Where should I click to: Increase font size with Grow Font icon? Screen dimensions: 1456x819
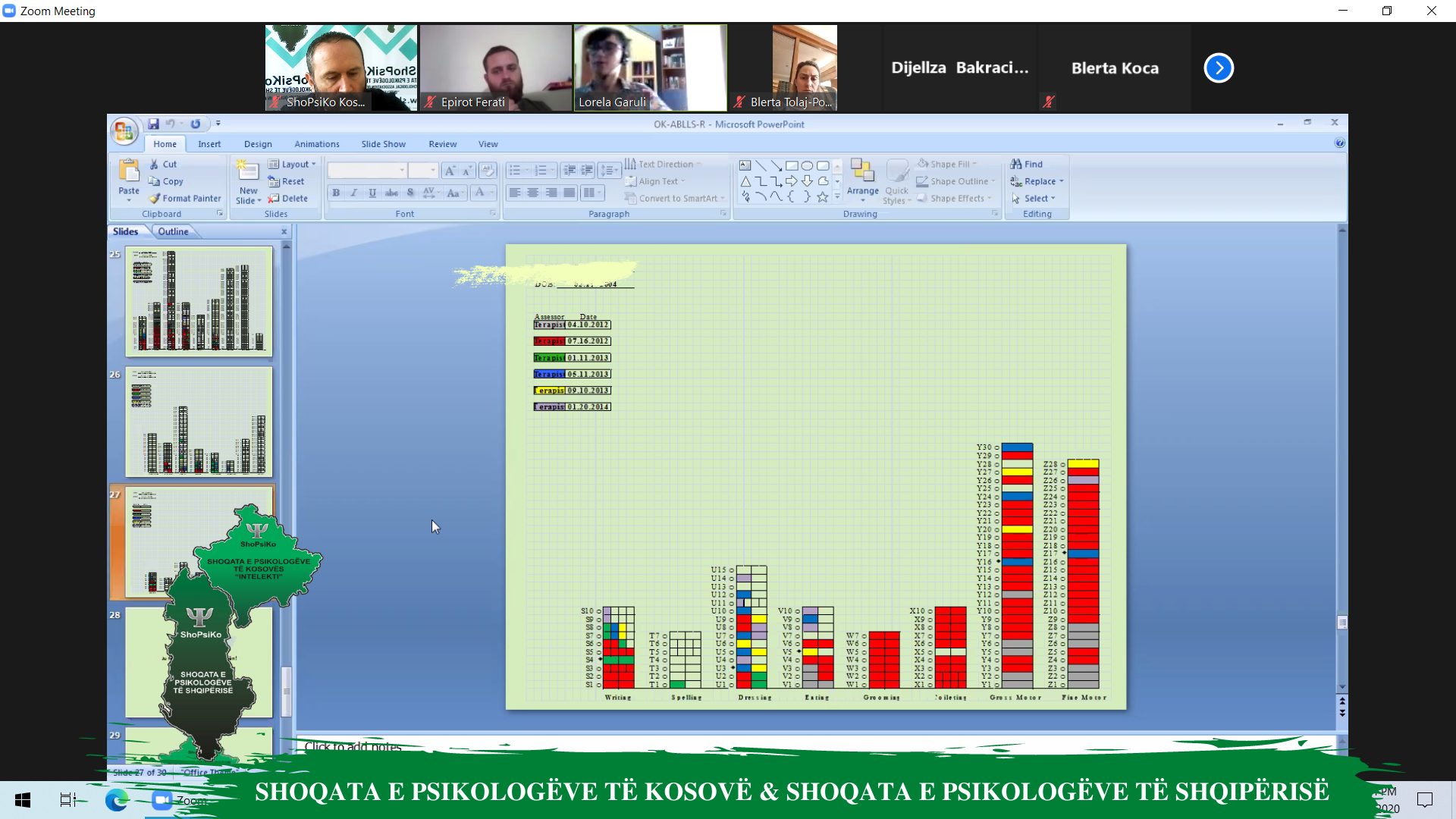tap(450, 171)
